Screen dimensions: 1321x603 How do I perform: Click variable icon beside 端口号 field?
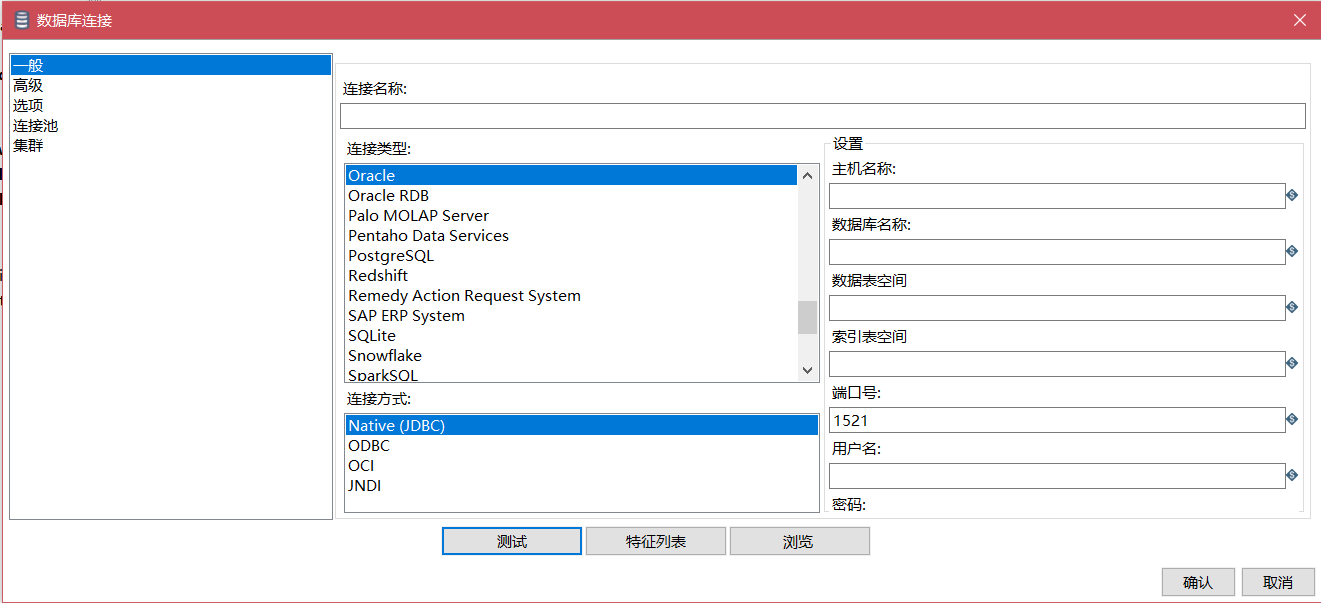[1292, 420]
